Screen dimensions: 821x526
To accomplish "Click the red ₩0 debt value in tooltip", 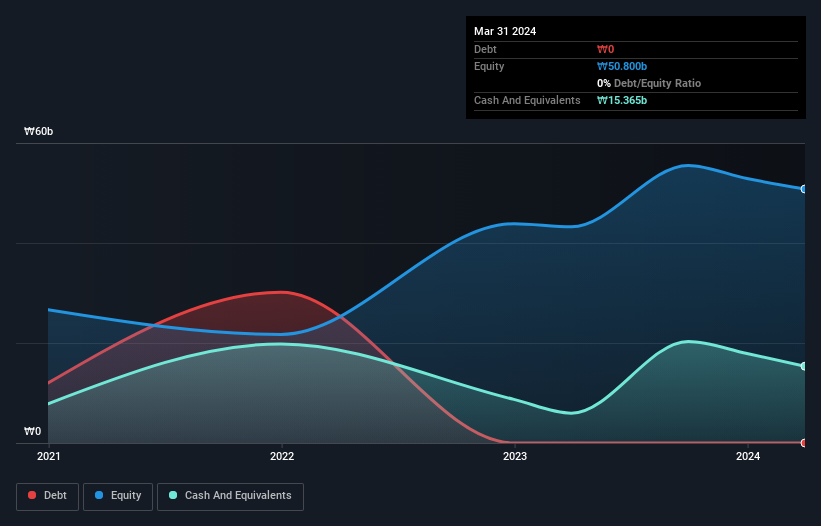I will (x=605, y=49).
